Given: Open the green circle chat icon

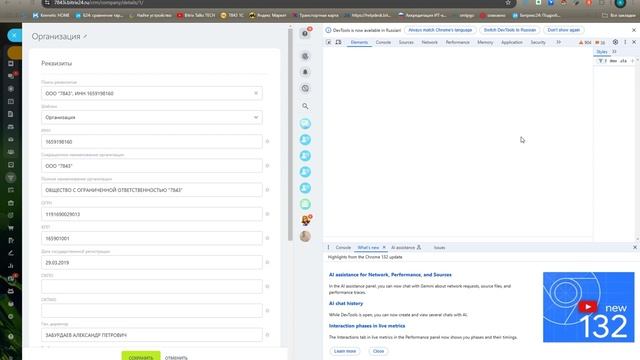Looking at the screenshot, I should [305, 204].
